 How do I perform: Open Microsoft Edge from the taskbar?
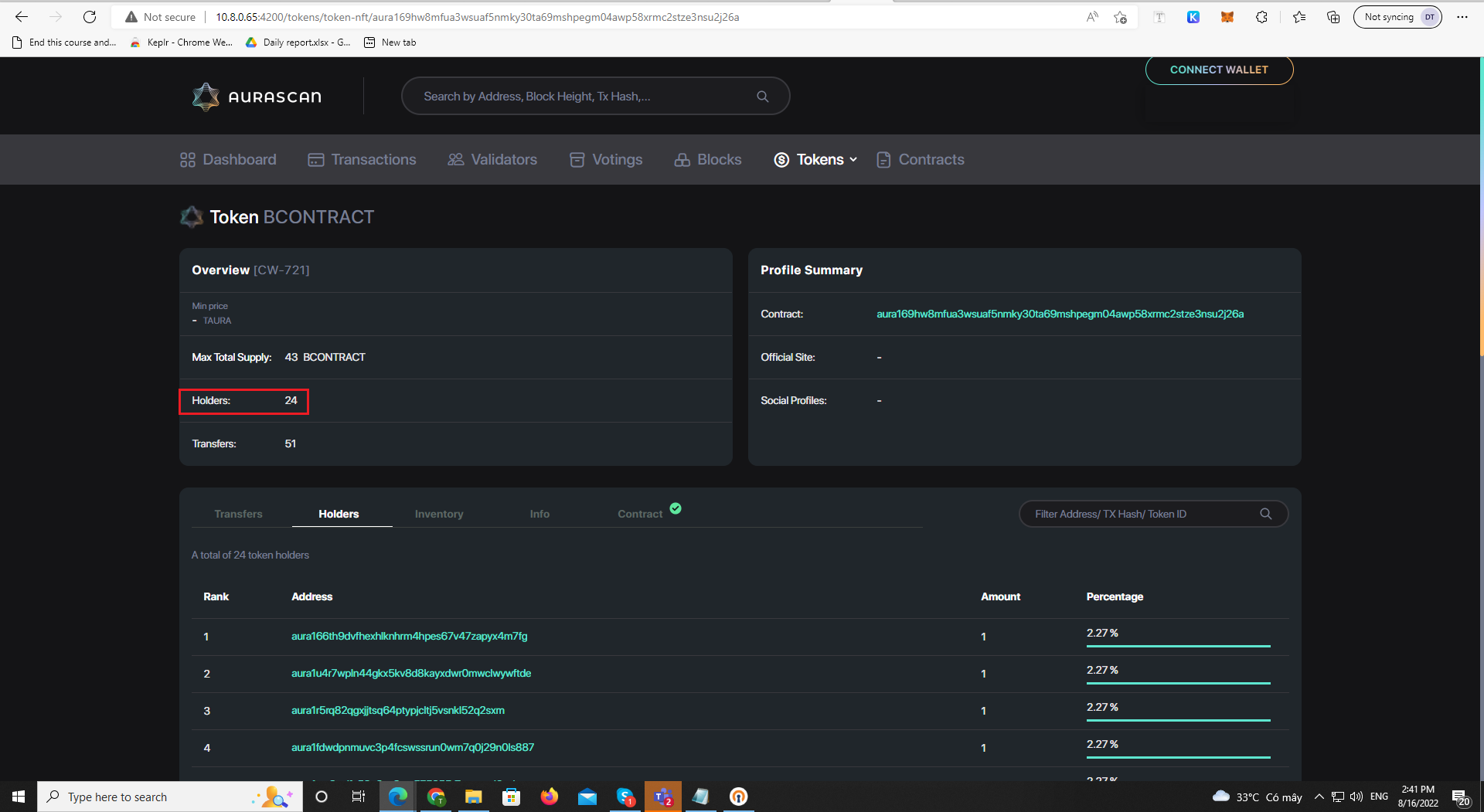click(398, 797)
